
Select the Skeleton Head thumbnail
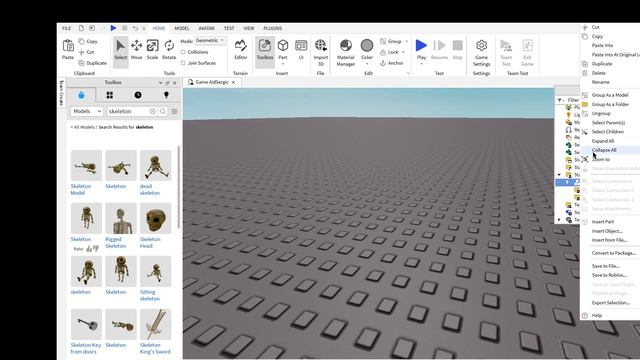pyautogui.click(x=156, y=218)
